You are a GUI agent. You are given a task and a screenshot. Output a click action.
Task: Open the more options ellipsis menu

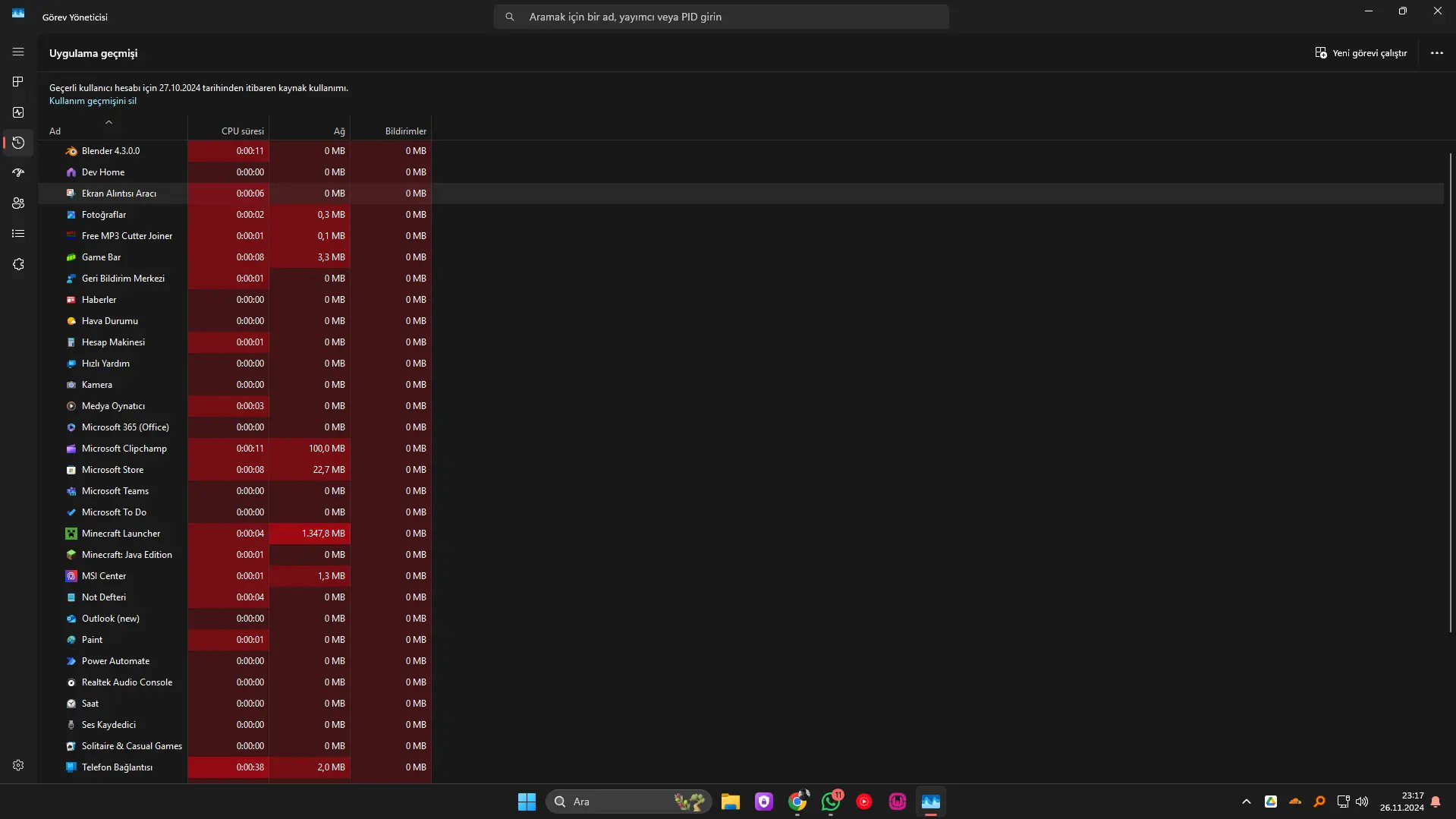(1436, 53)
